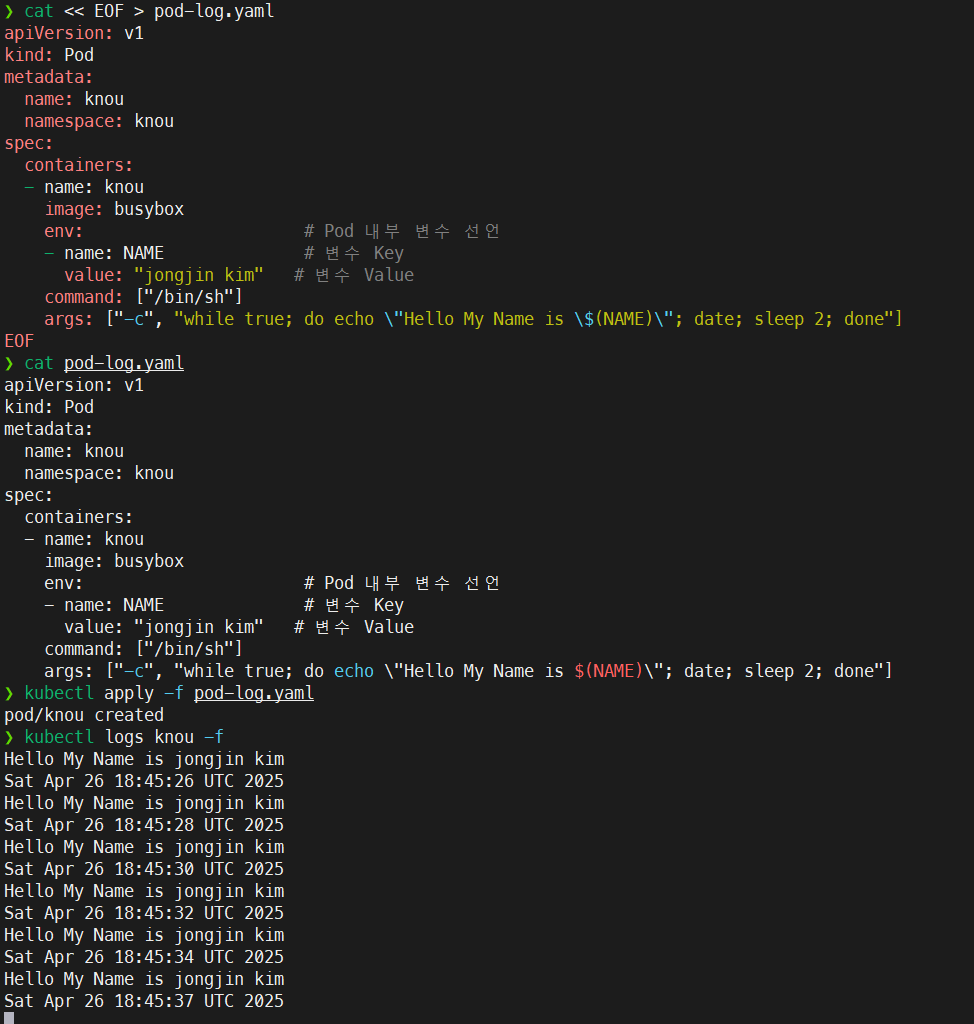
Task: Click the 'Sat Apr 26 18:45:30 UTC 2025' log line
Action: tap(144, 869)
